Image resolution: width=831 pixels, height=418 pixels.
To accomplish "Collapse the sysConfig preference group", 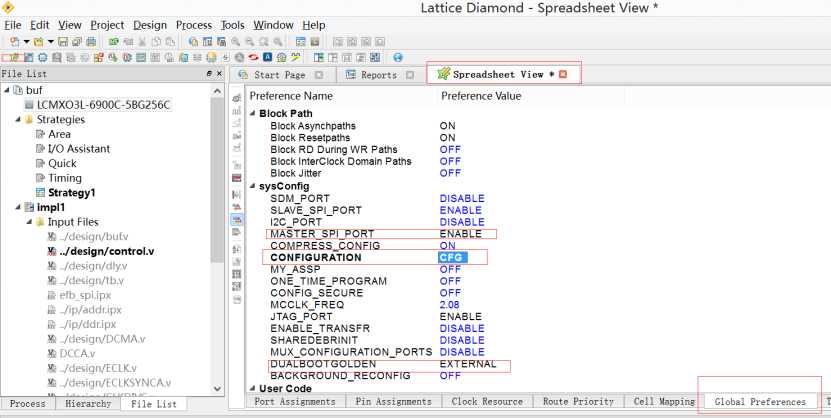I will tap(253, 186).
